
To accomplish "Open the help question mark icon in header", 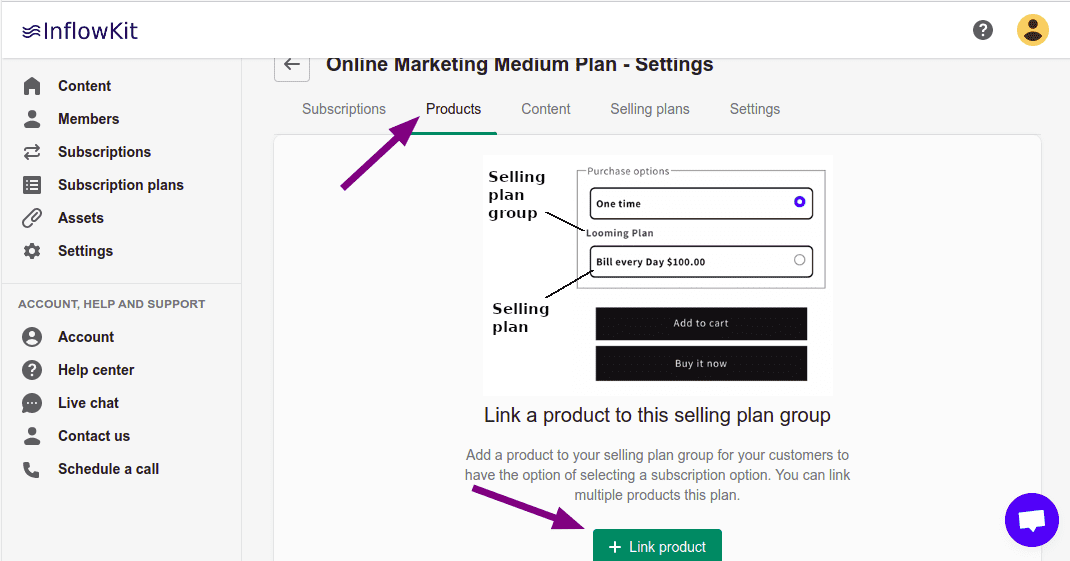I will (983, 30).
